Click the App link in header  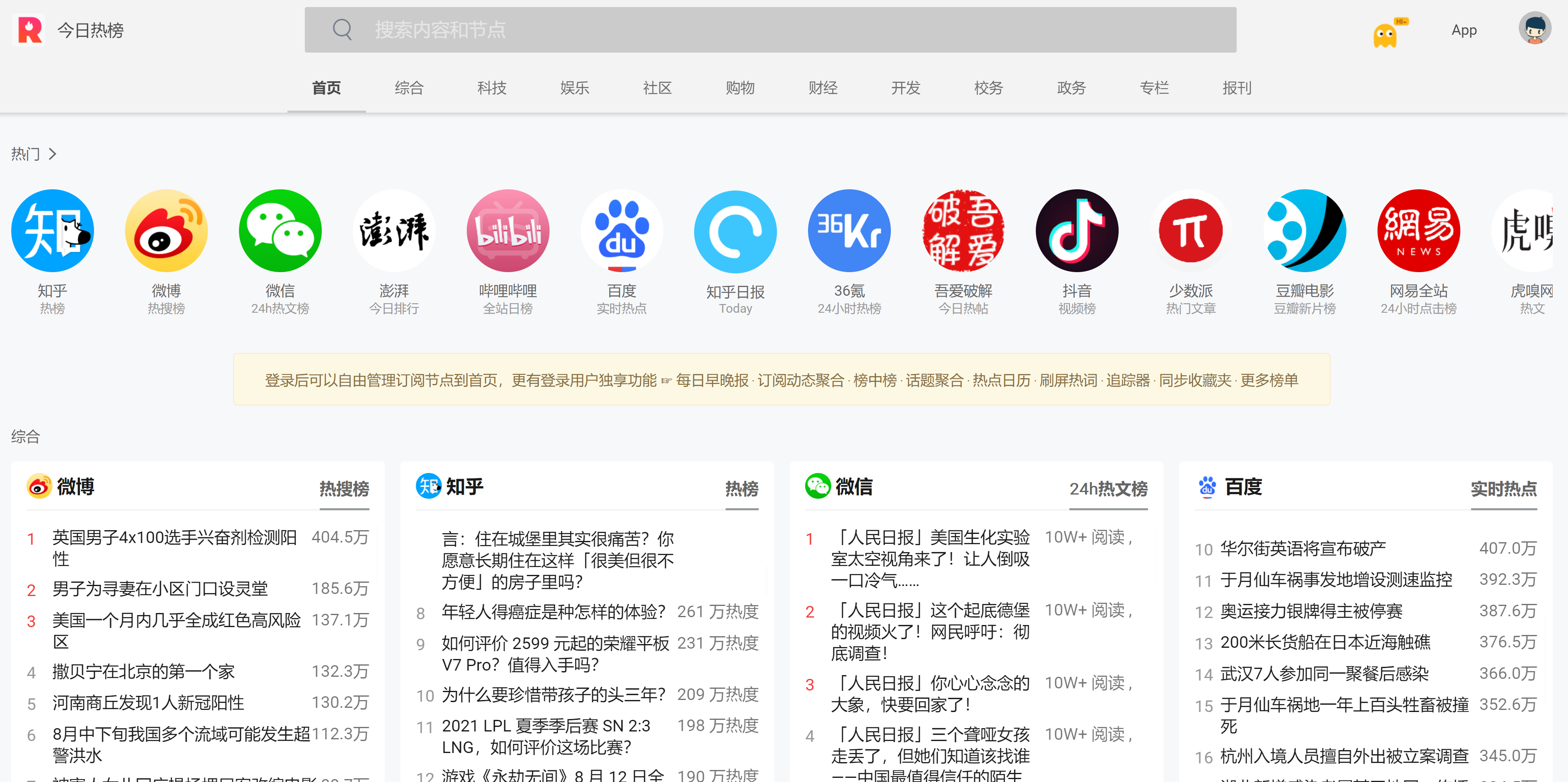pos(1464,30)
